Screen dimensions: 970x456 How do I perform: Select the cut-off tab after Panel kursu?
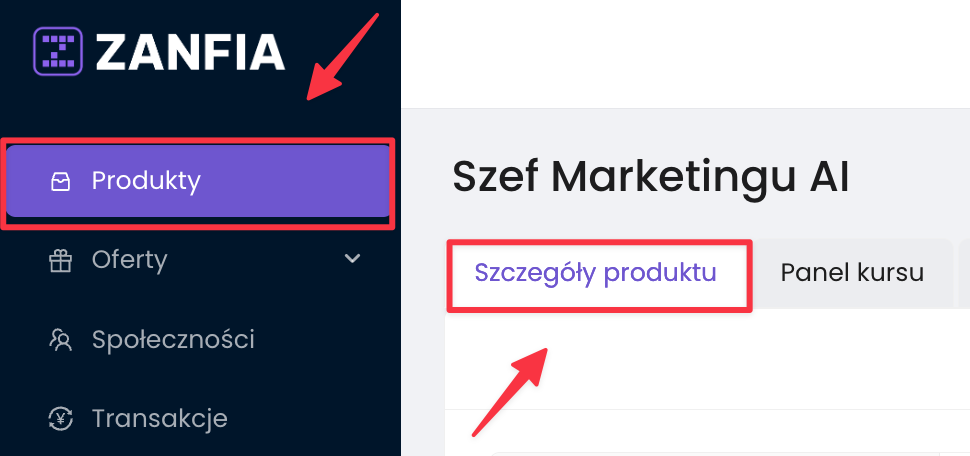[x=964, y=273]
